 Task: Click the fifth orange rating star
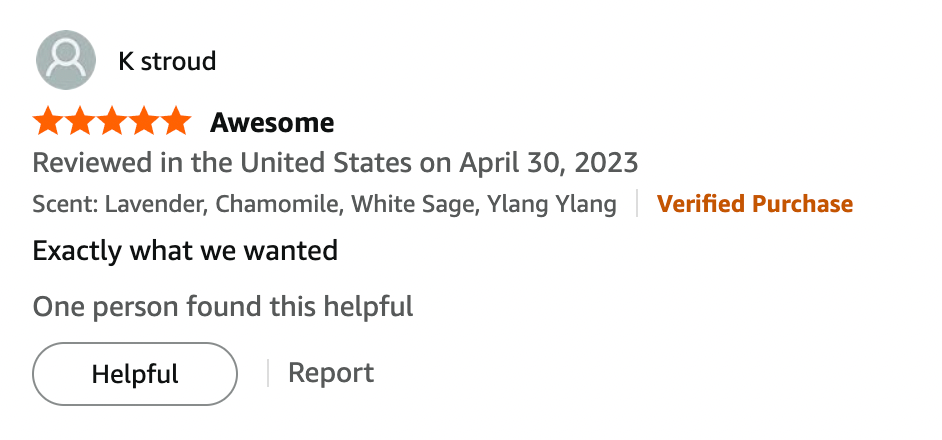tap(176, 123)
